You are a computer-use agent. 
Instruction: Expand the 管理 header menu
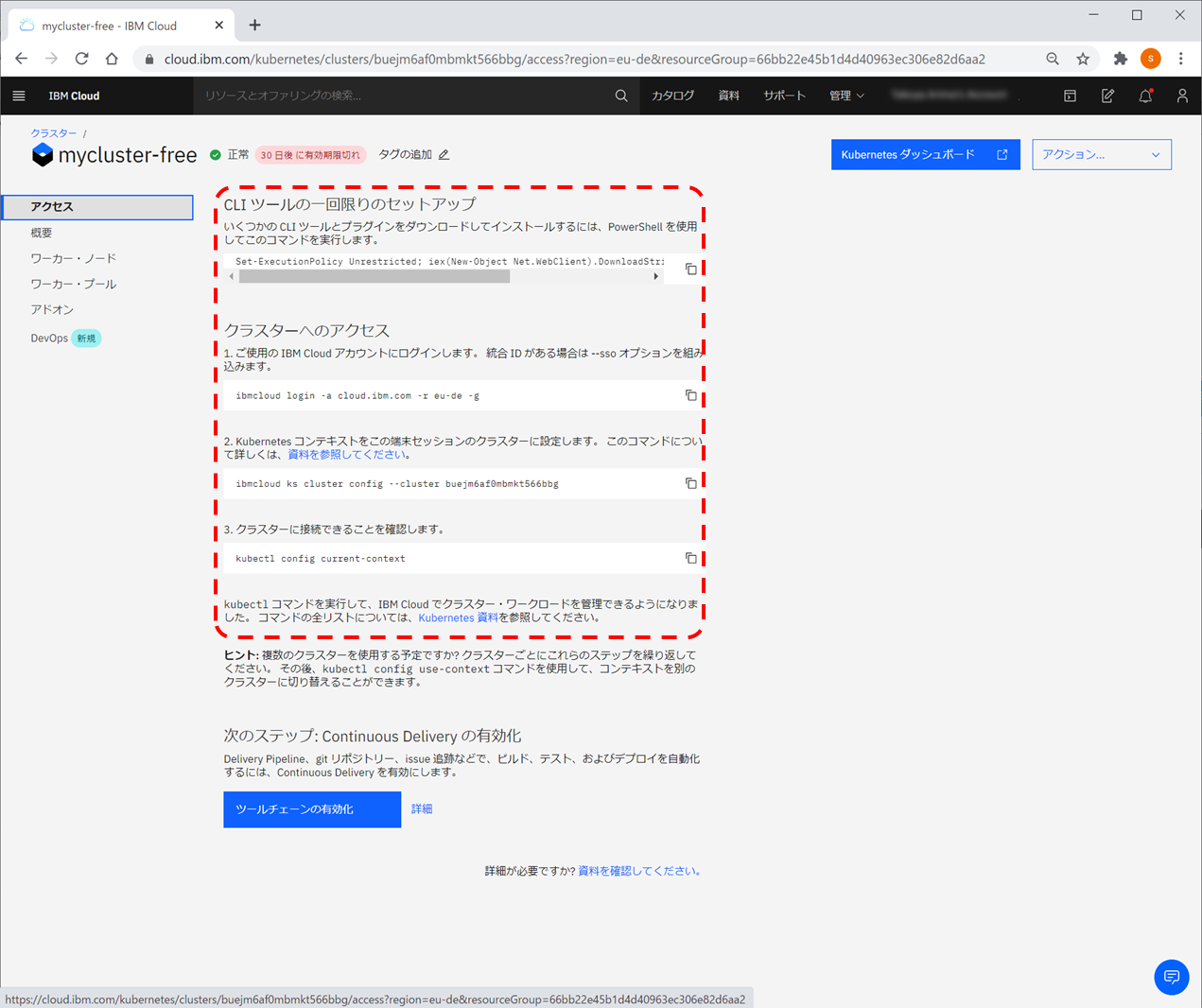[846, 96]
